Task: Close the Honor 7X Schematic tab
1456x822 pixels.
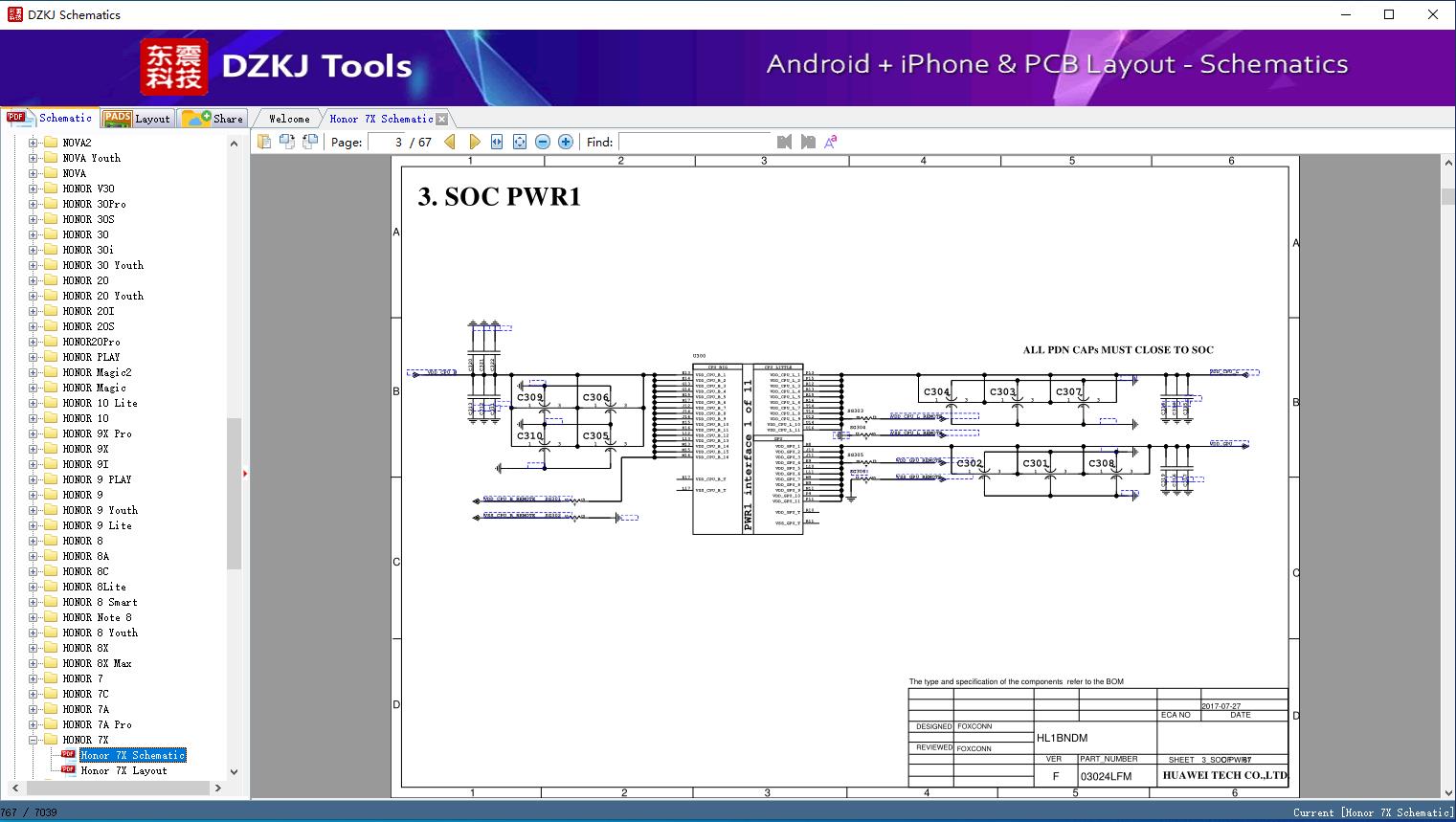Action: pos(442,119)
